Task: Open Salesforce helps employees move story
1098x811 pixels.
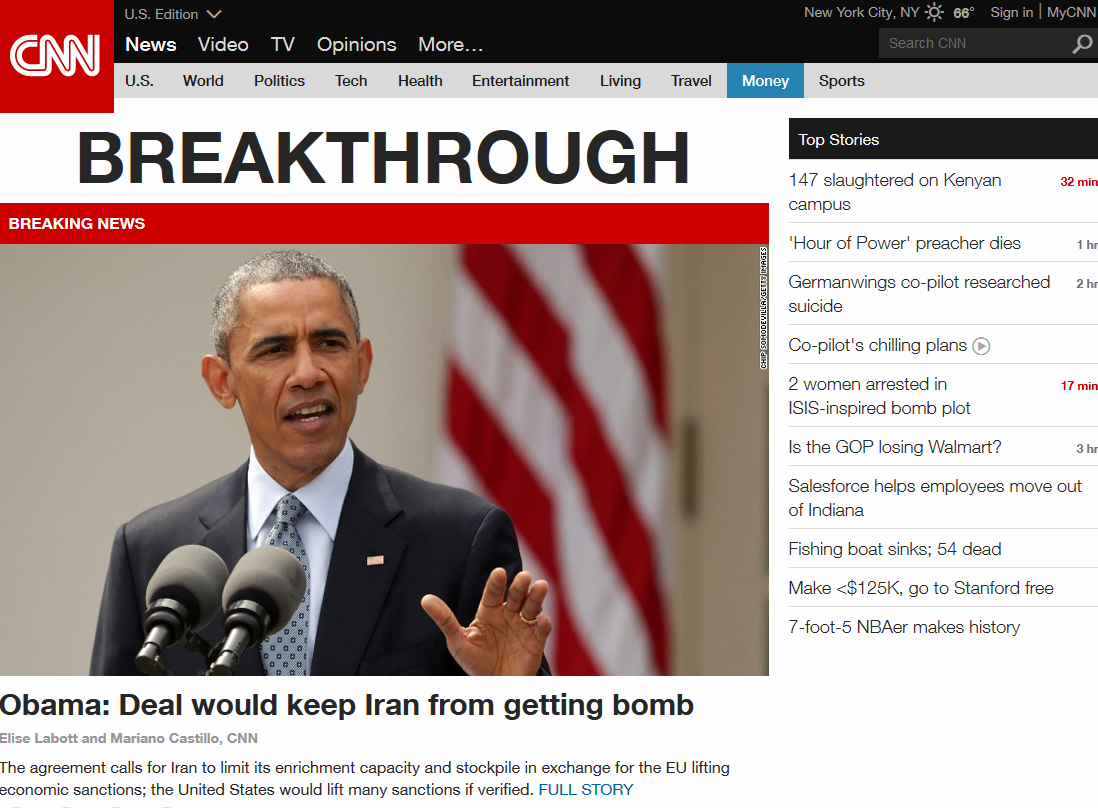Action: tap(935, 498)
